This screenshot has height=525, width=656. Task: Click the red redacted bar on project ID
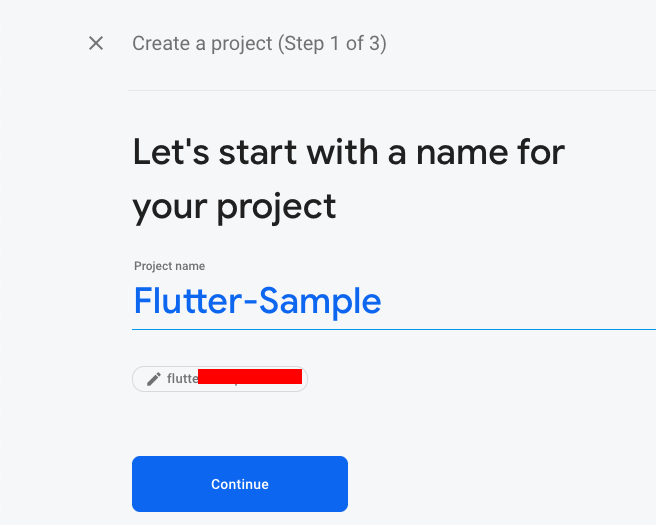(x=250, y=376)
